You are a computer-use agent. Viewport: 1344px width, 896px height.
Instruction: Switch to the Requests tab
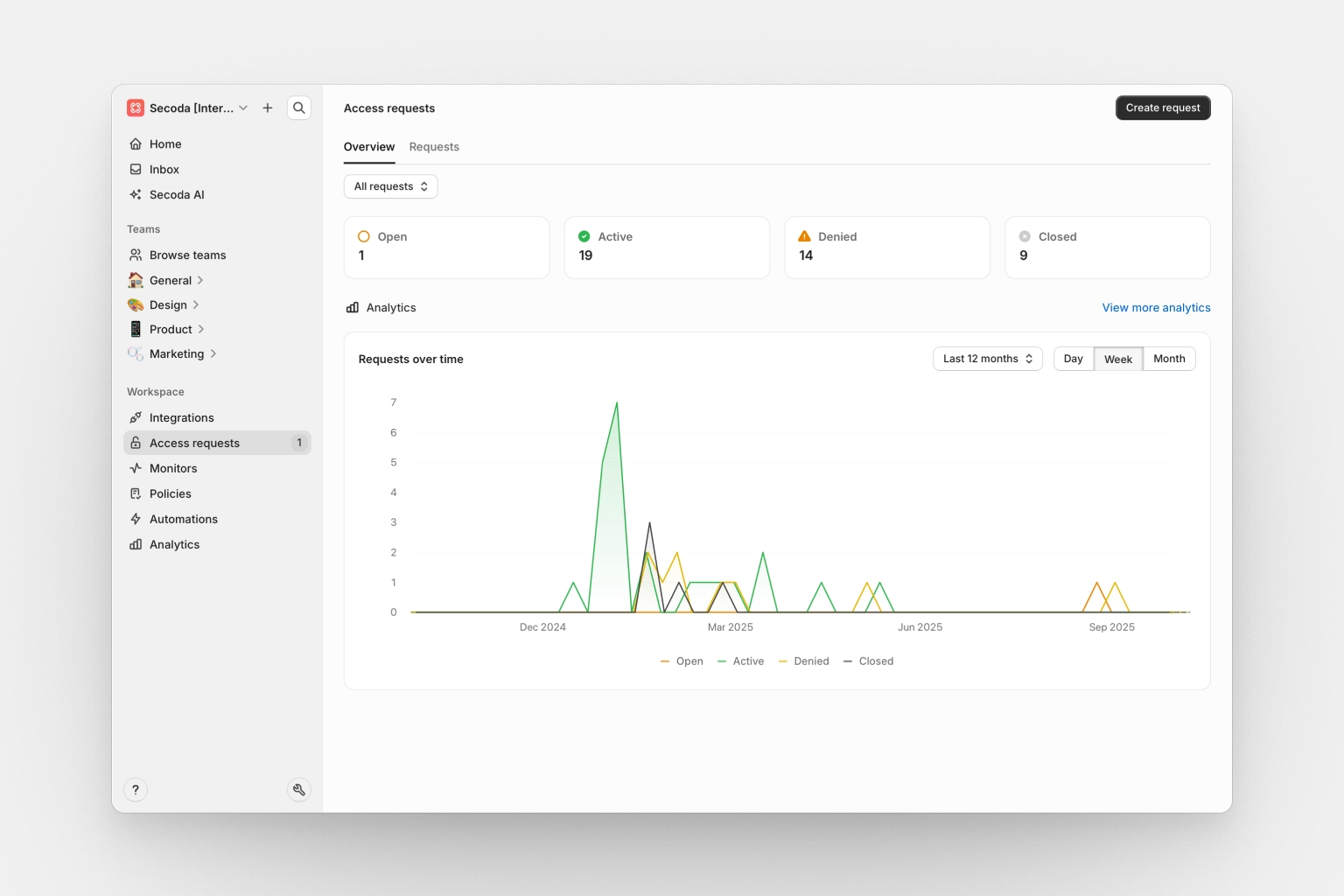pos(434,147)
